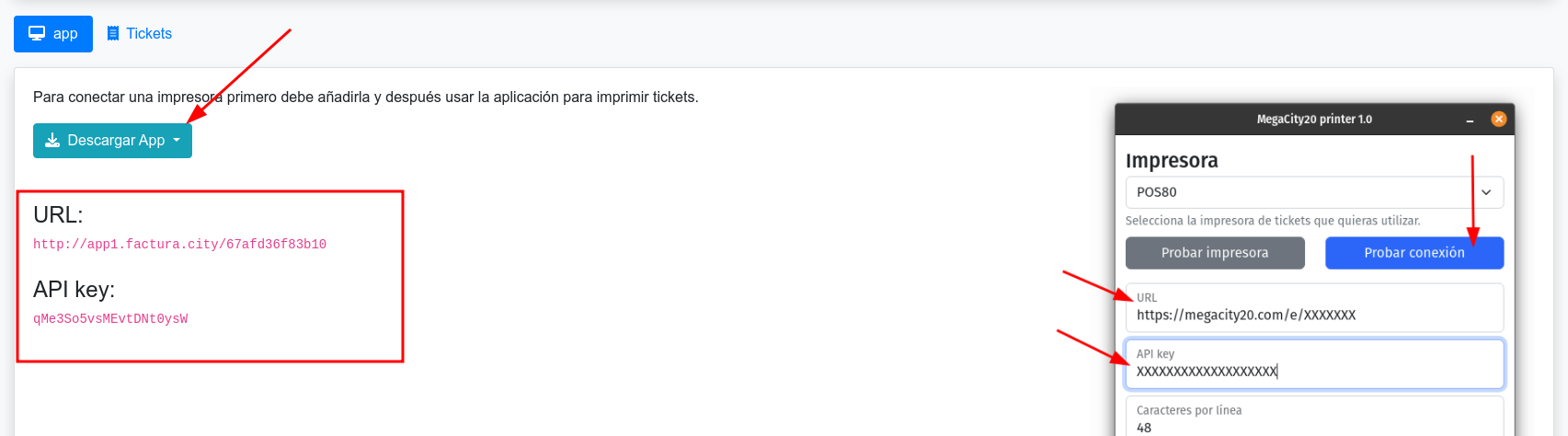Click the download icon on Descargar App
The width and height of the screenshot is (1568, 436).
(52, 140)
